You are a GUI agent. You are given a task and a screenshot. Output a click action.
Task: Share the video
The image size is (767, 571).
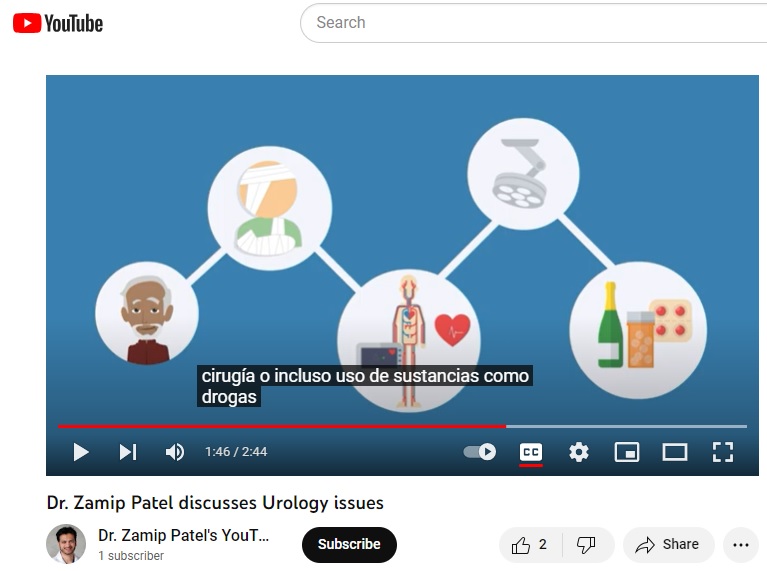click(668, 545)
